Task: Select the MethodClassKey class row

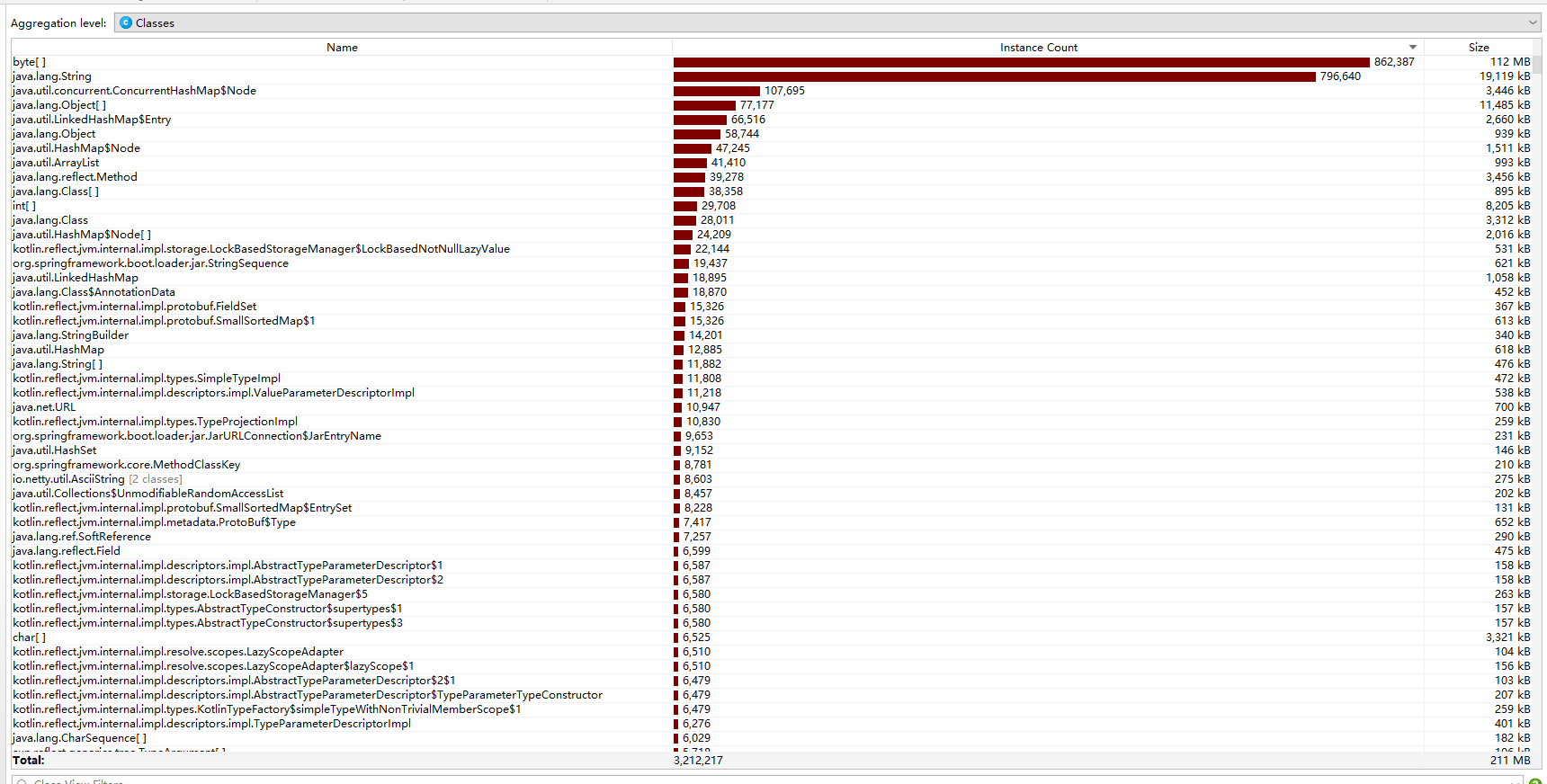Action: click(772, 465)
